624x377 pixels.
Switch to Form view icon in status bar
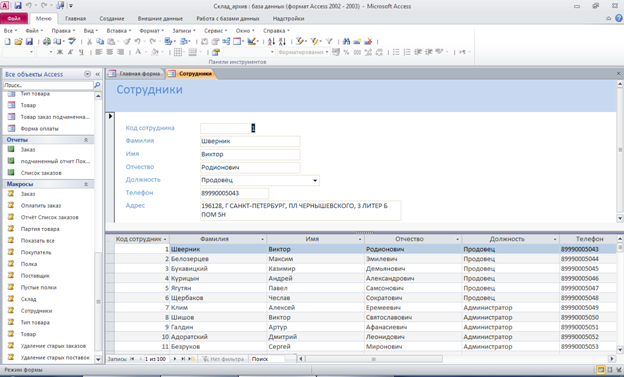[x=601, y=370]
